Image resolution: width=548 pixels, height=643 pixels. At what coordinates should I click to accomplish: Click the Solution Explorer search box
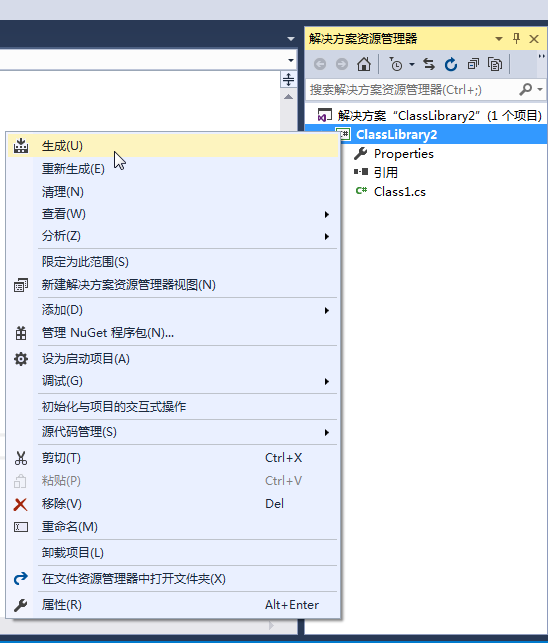[x=412, y=89]
